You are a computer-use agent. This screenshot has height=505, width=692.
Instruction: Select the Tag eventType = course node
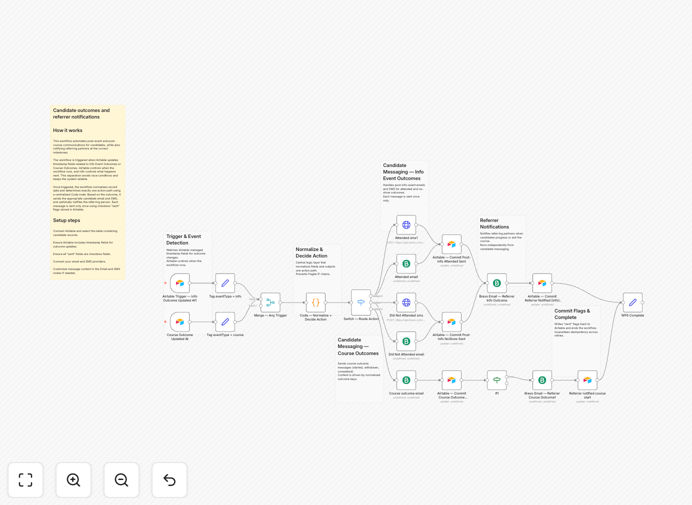click(225, 322)
